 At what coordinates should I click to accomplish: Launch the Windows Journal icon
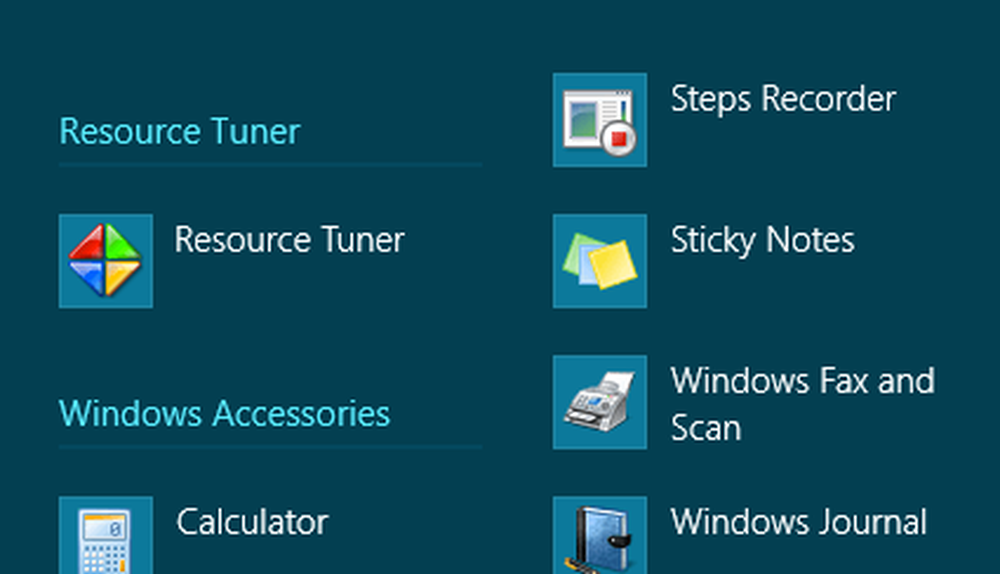pyautogui.click(x=600, y=535)
